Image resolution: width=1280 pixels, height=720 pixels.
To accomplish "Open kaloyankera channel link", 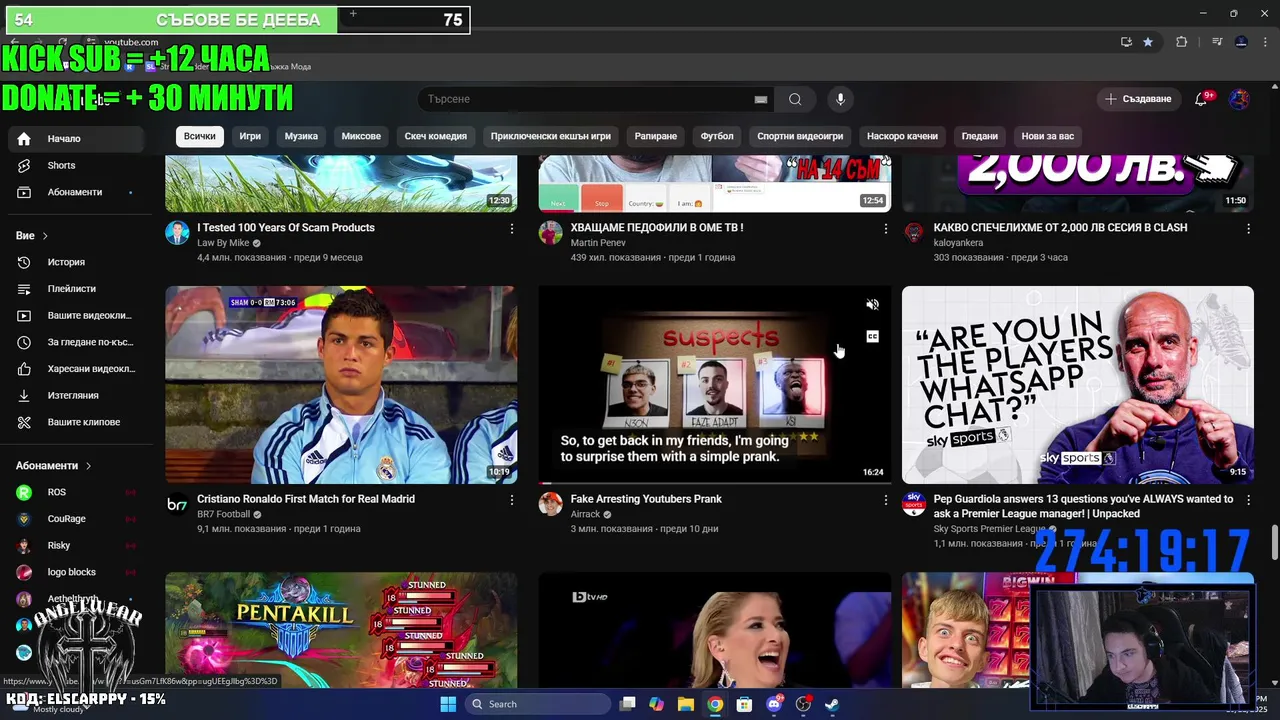I will coord(958,243).
